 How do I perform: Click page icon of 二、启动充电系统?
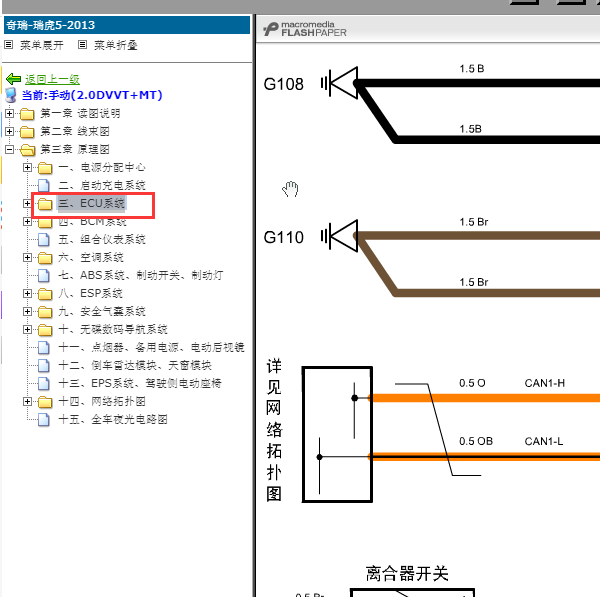point(44,186)
